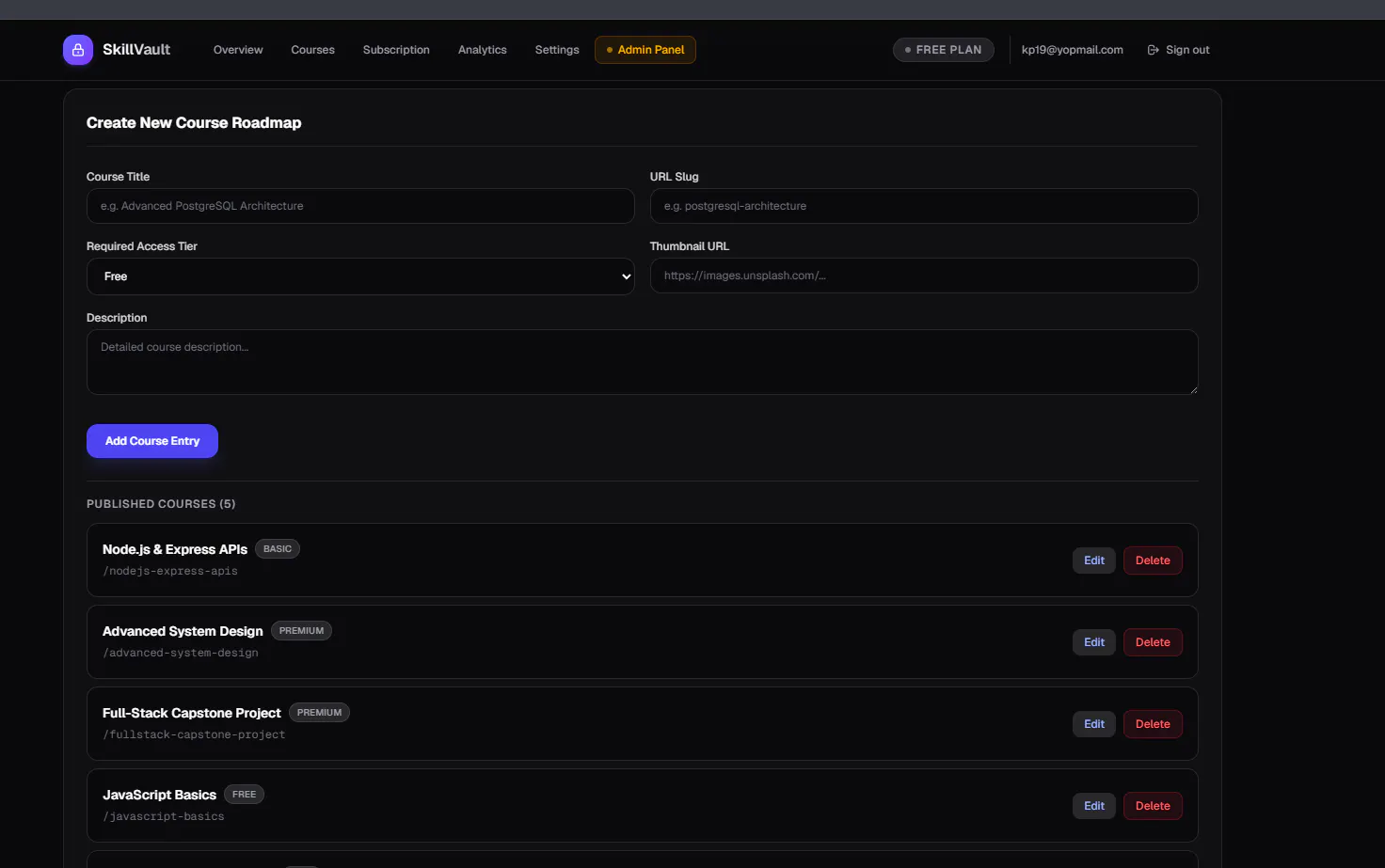
Task: Click the Advanced System Design title
Action: coord(183,631)
